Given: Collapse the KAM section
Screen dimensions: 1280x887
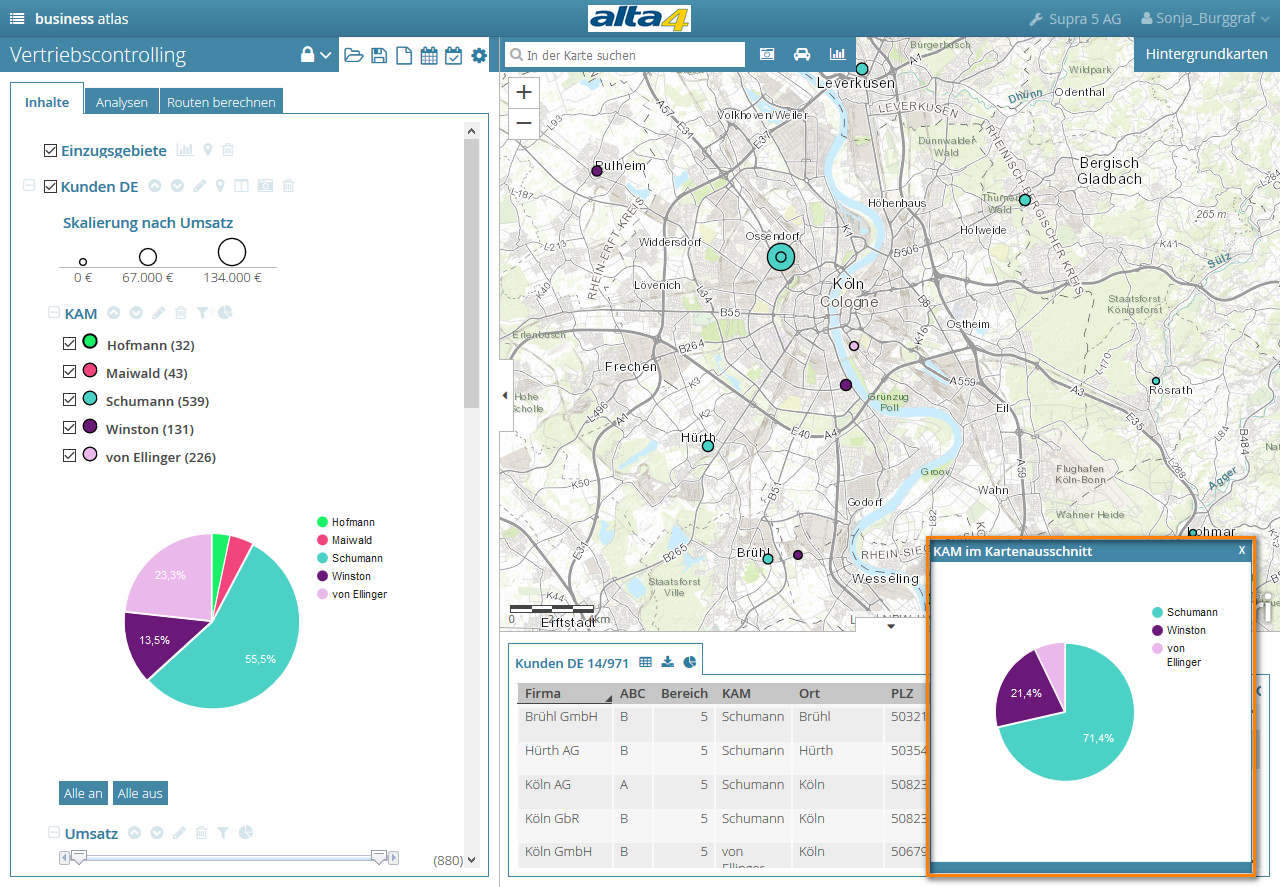Looking at the screenshot, I should click(54, 313).
